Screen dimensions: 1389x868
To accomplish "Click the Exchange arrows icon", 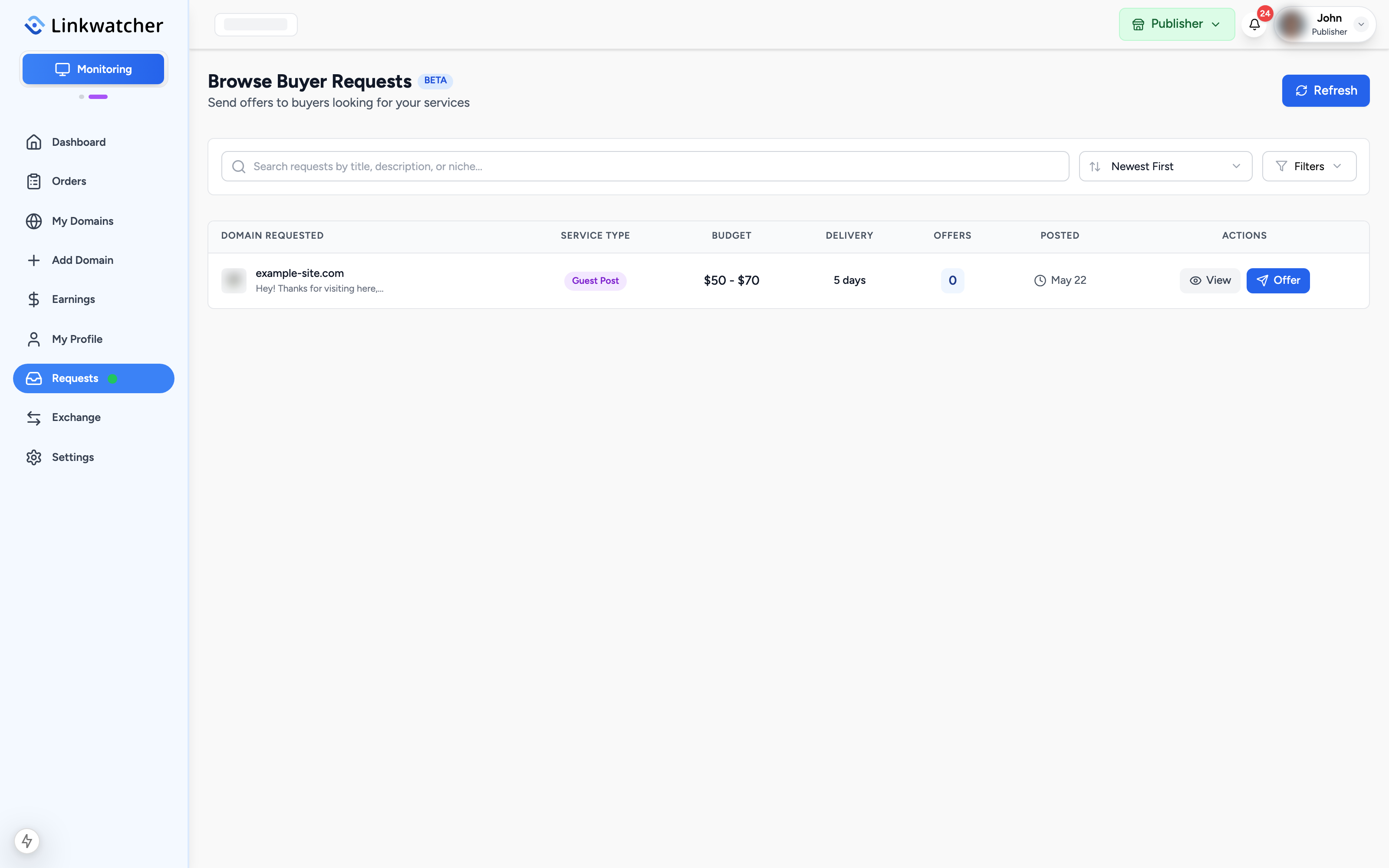I will click(x=34, y=418).
